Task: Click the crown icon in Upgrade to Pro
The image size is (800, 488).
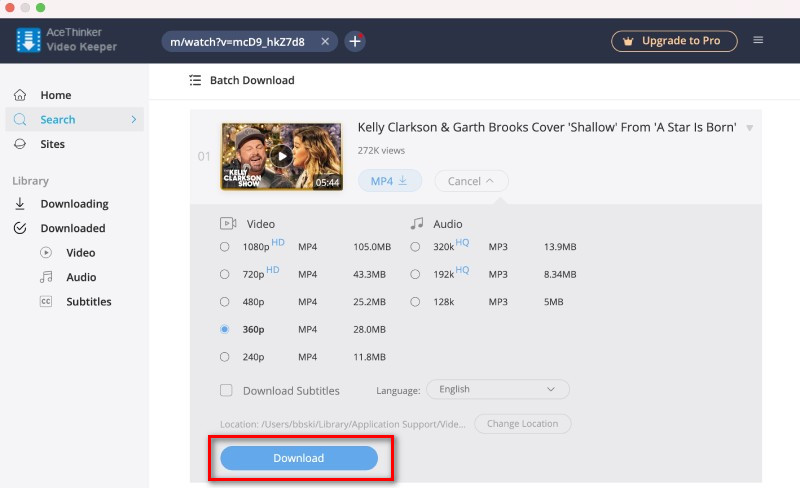Action: tap(628, 41)
